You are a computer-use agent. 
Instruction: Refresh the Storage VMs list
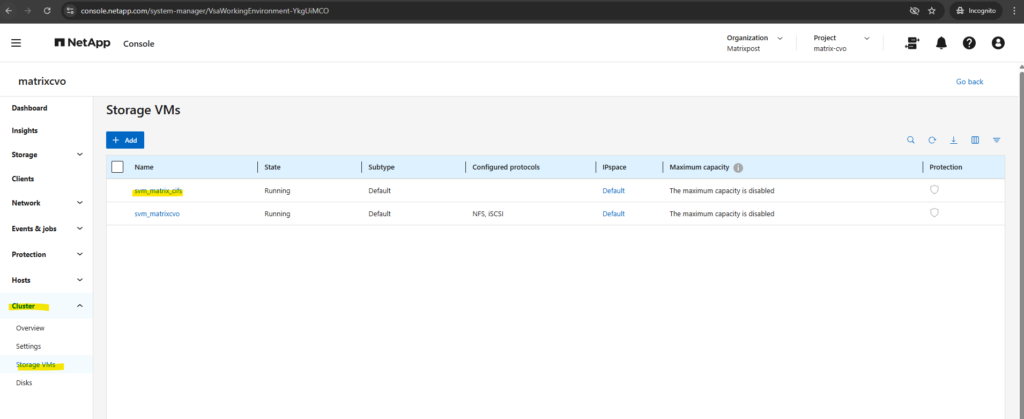932,140
